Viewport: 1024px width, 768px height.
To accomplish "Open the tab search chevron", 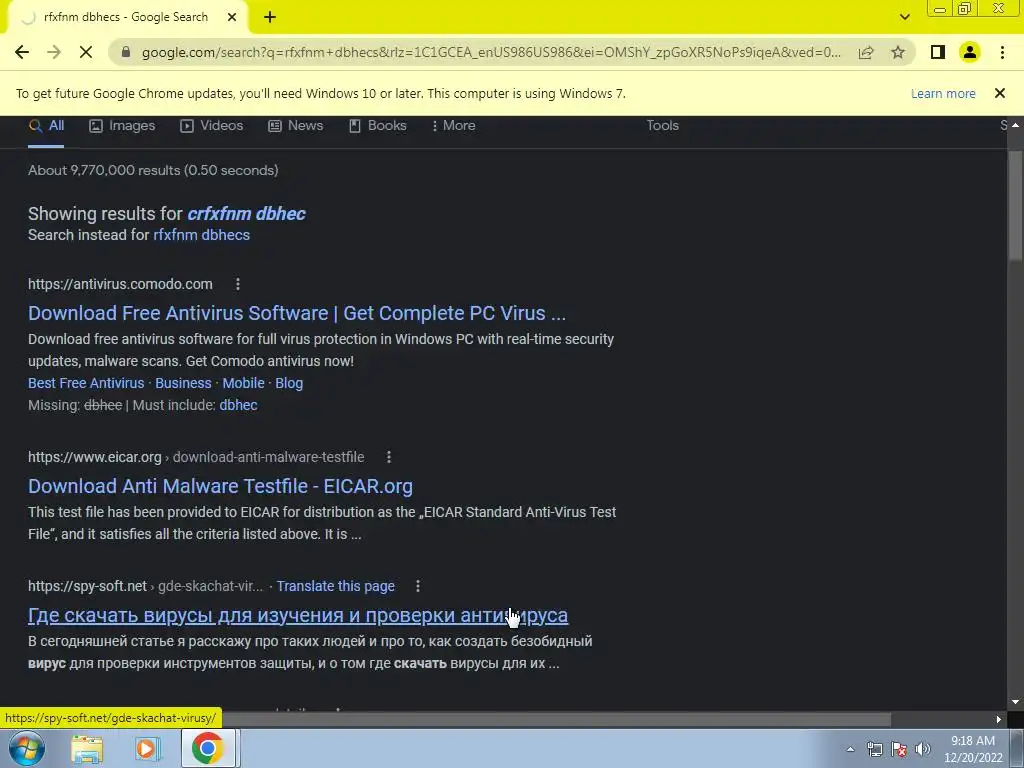I will pyautogui.click(x=904, y=17).
